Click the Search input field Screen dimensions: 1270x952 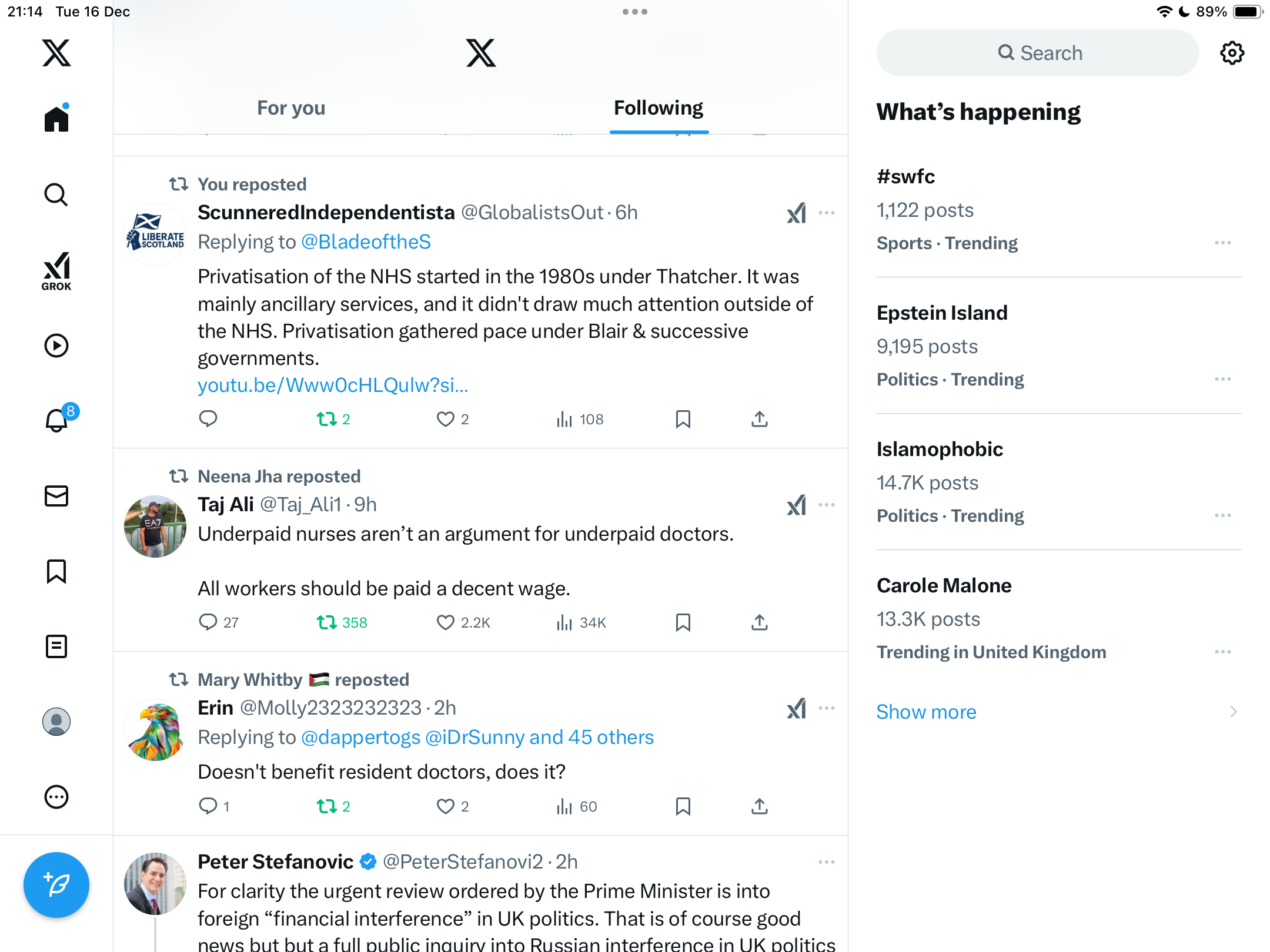pyautogui.click(x=1038, y=53)
